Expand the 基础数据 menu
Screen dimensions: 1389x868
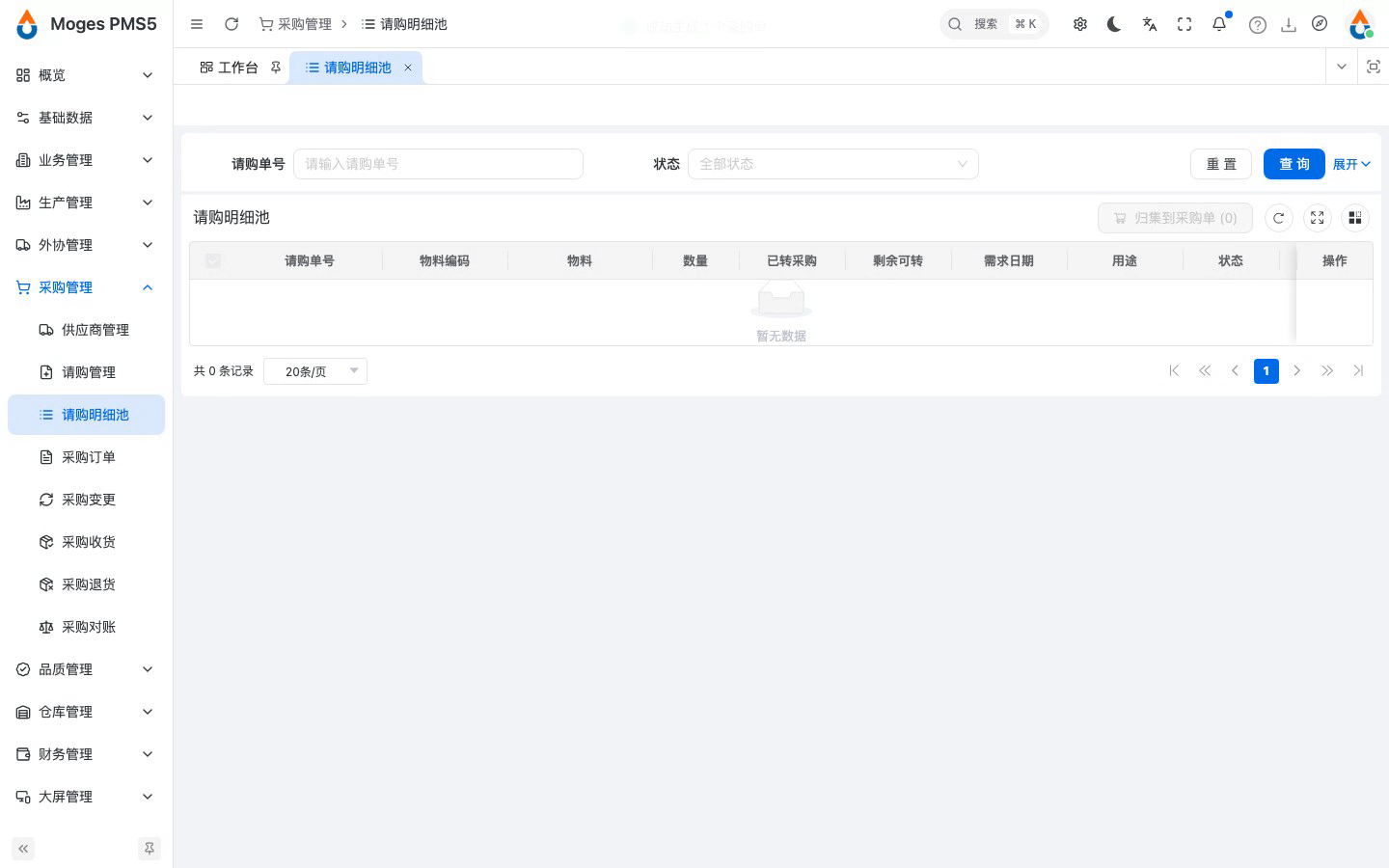(x=86, y=118)
